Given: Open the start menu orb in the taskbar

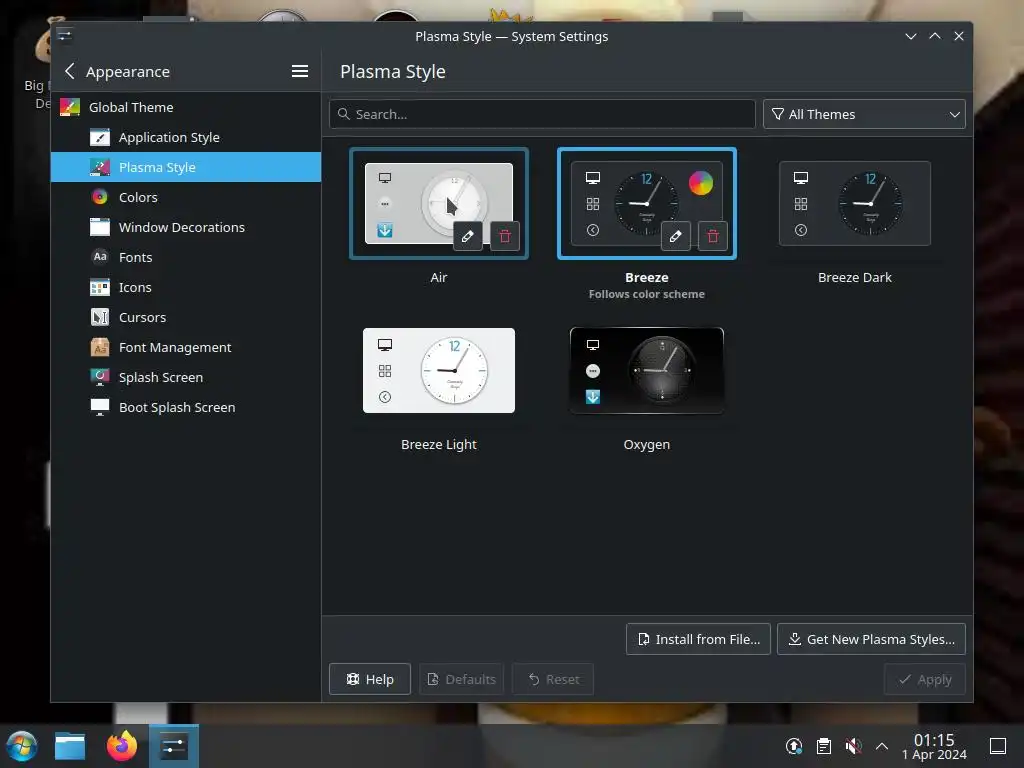Looking at the screenshot, I should 22,746.
